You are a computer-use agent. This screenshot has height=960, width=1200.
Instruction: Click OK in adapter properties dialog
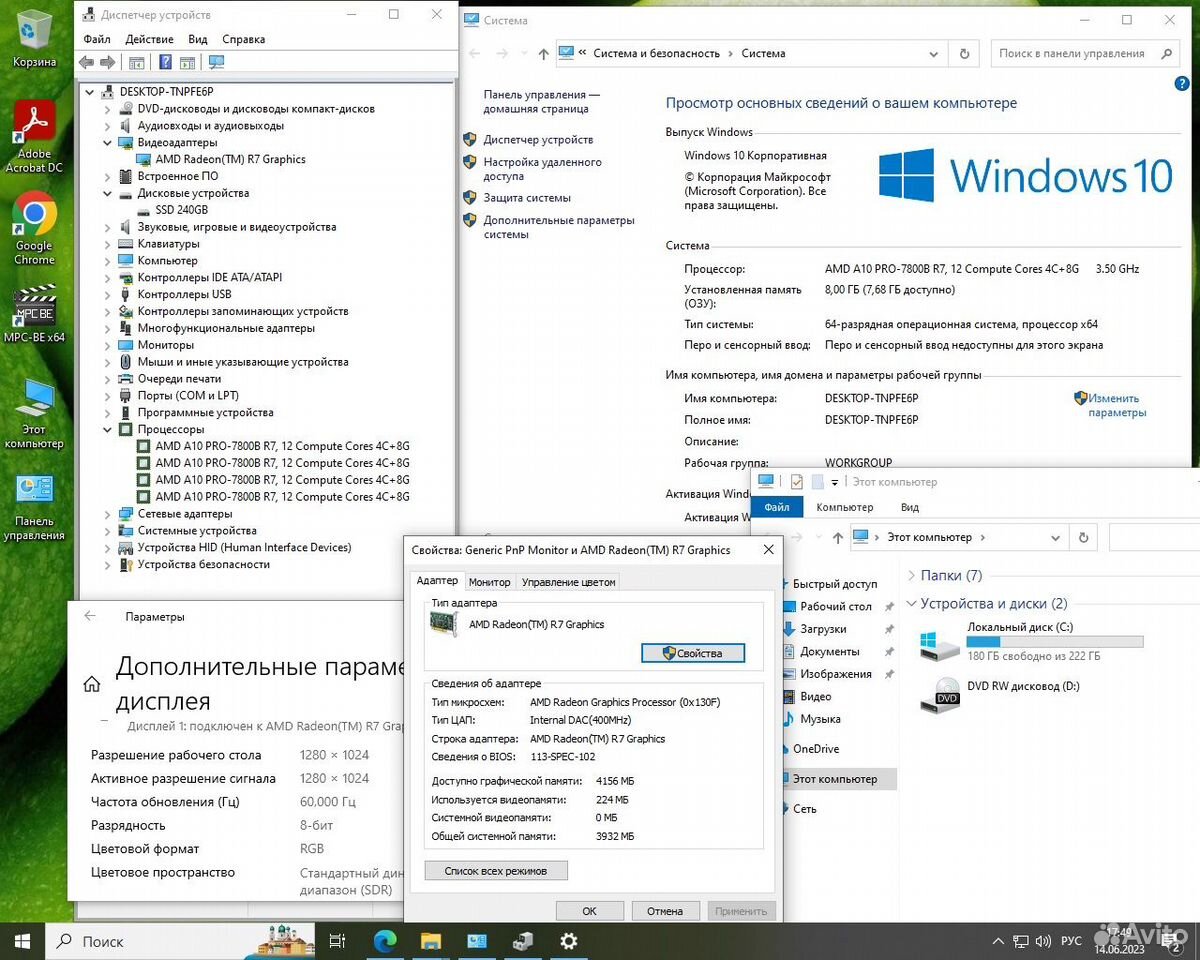coord(589,911)
